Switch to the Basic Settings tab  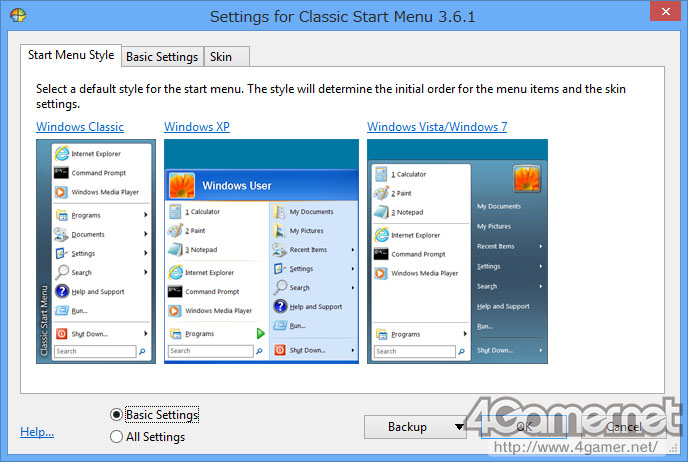tap(162, 57)
